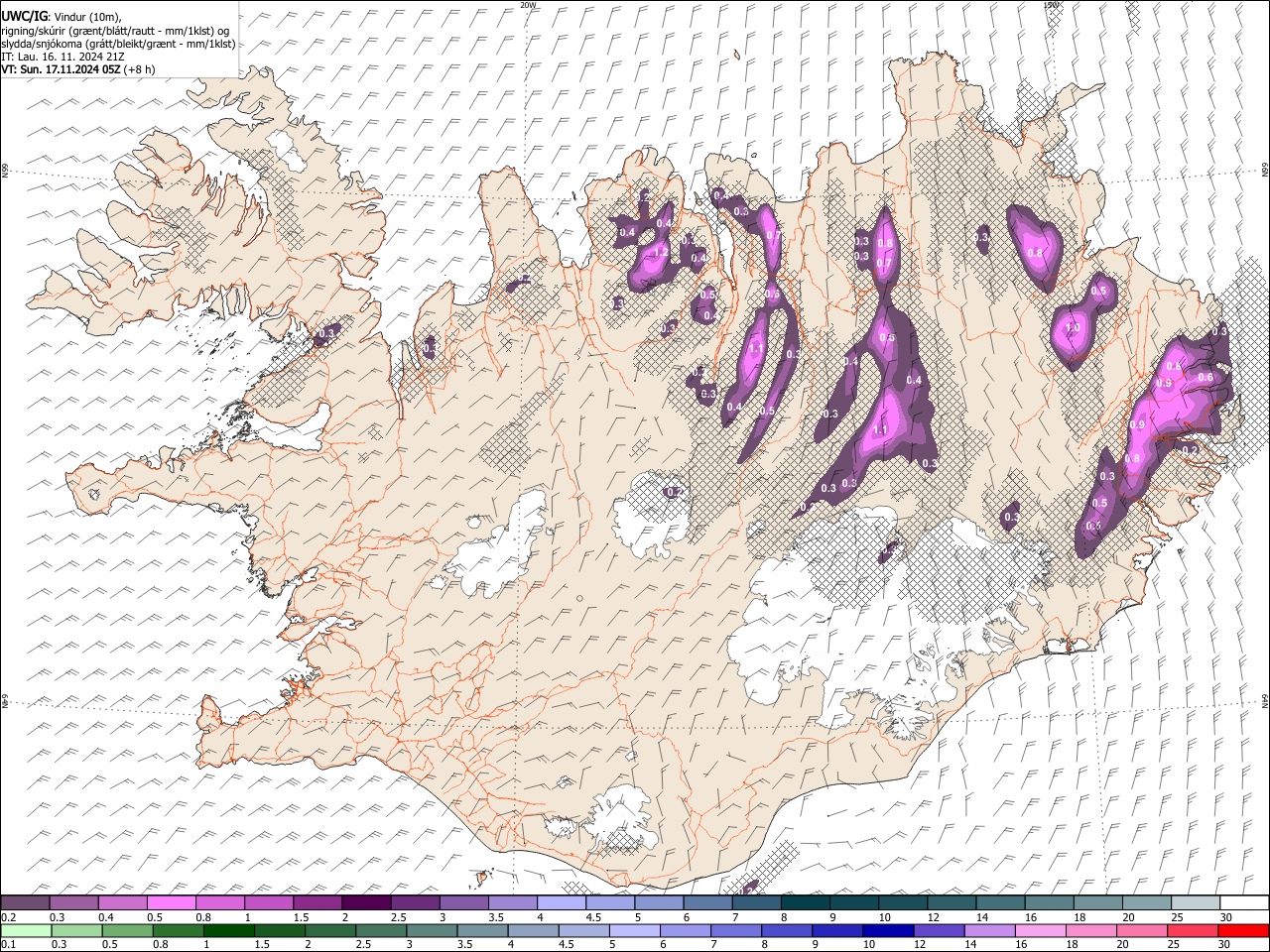
Task: Click the bright pink 0.5–0.8 snow swatch
Action: click(171, 902)
